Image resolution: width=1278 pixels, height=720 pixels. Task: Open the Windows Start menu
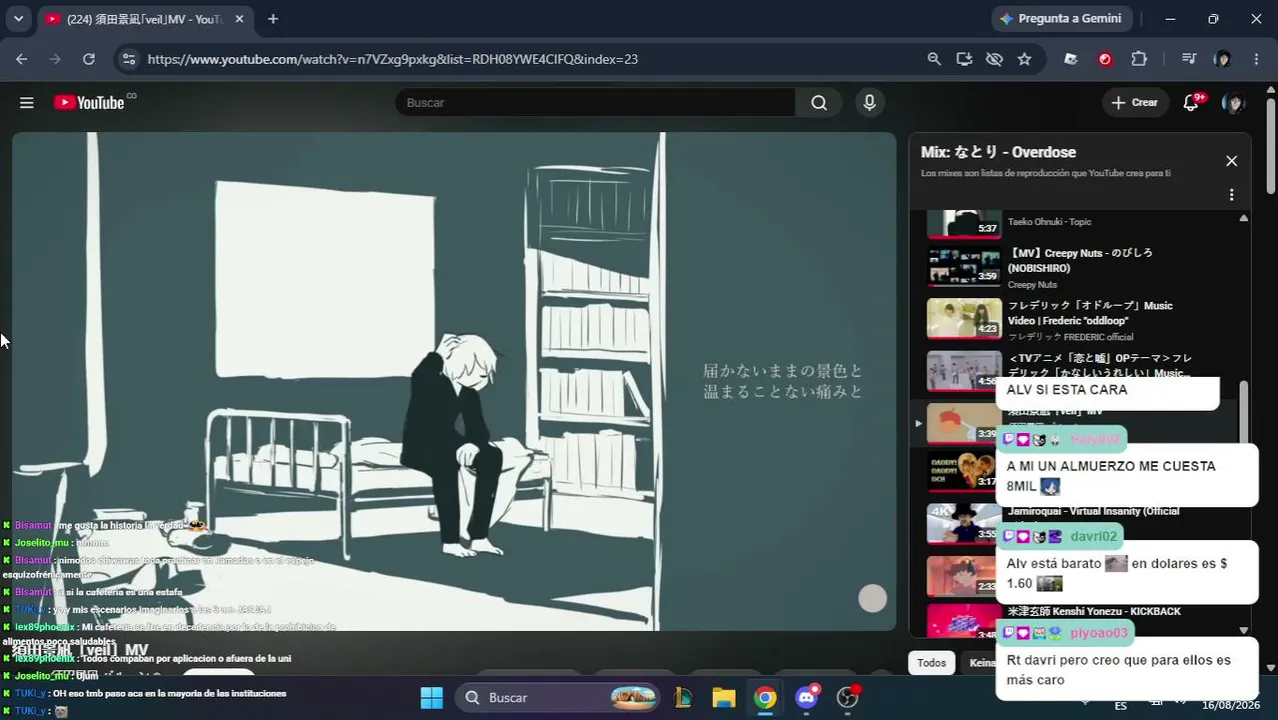[x=431, y=697]
